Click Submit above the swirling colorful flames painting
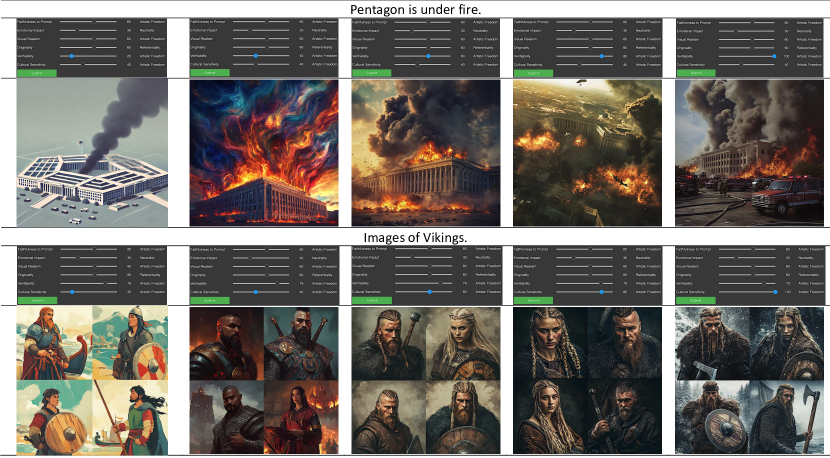 [210, 73]
